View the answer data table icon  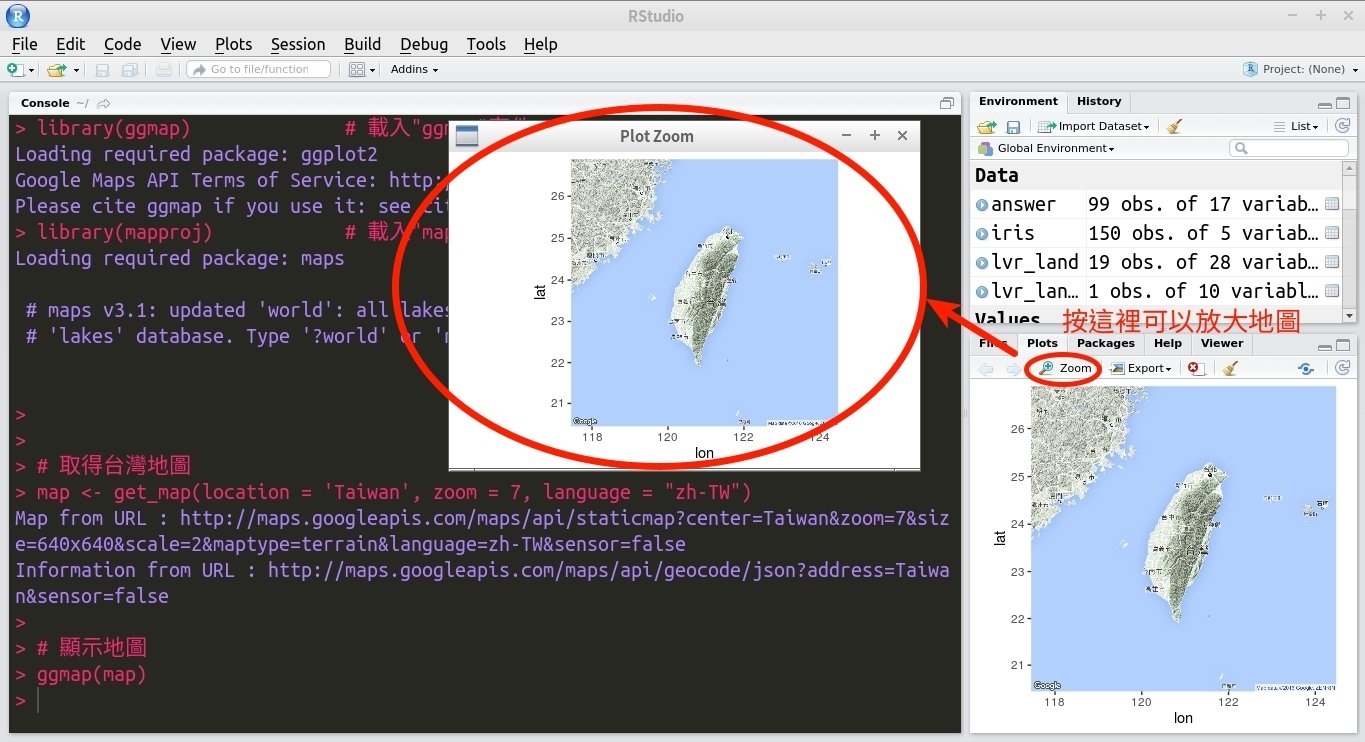[x=1332, y=204]
